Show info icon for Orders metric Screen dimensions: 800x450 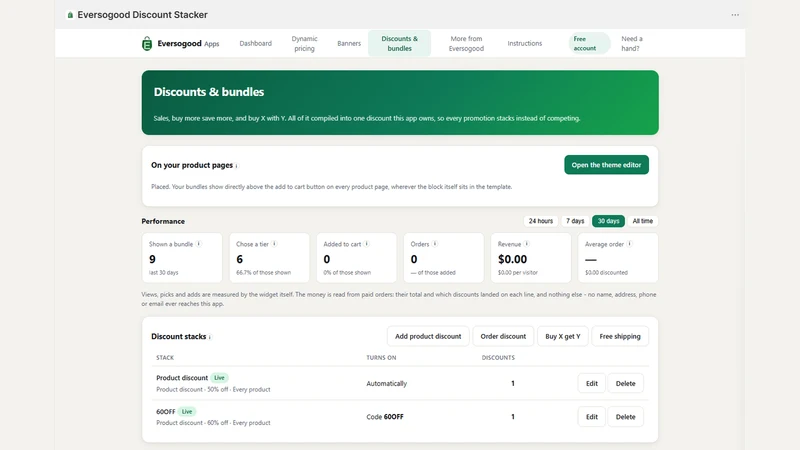(x=435, y=244)
